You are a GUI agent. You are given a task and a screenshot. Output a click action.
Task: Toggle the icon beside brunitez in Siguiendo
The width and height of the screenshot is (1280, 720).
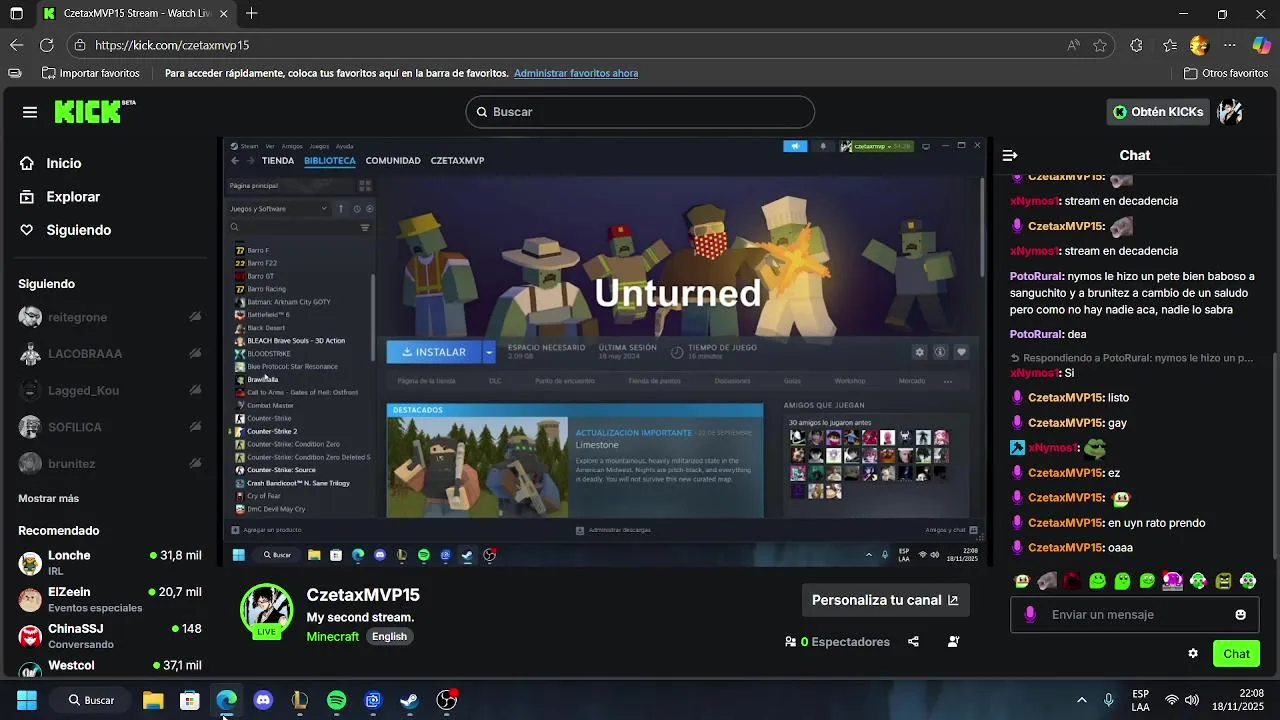195,464
